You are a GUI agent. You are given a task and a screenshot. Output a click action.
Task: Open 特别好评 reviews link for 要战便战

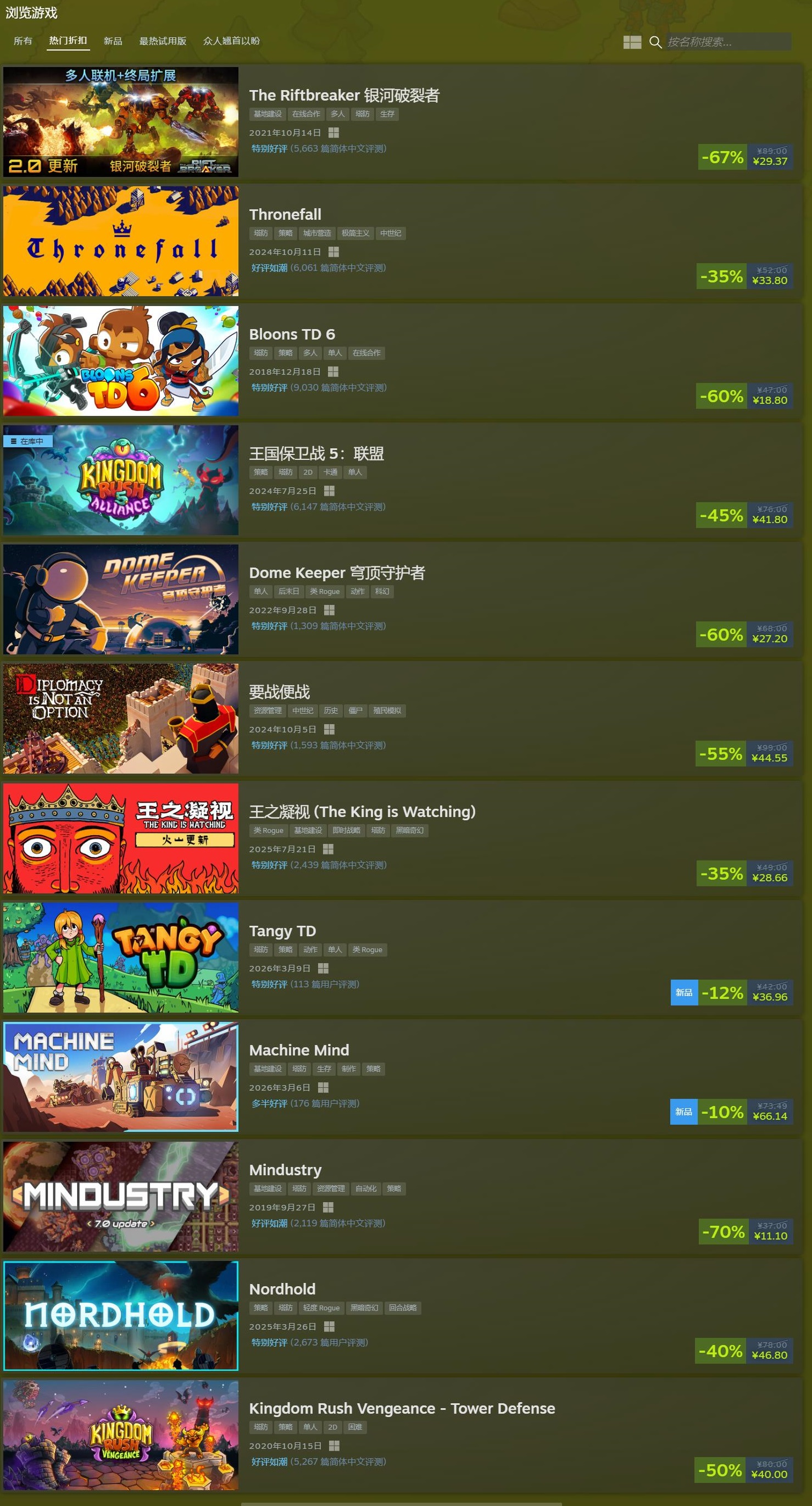270,746
